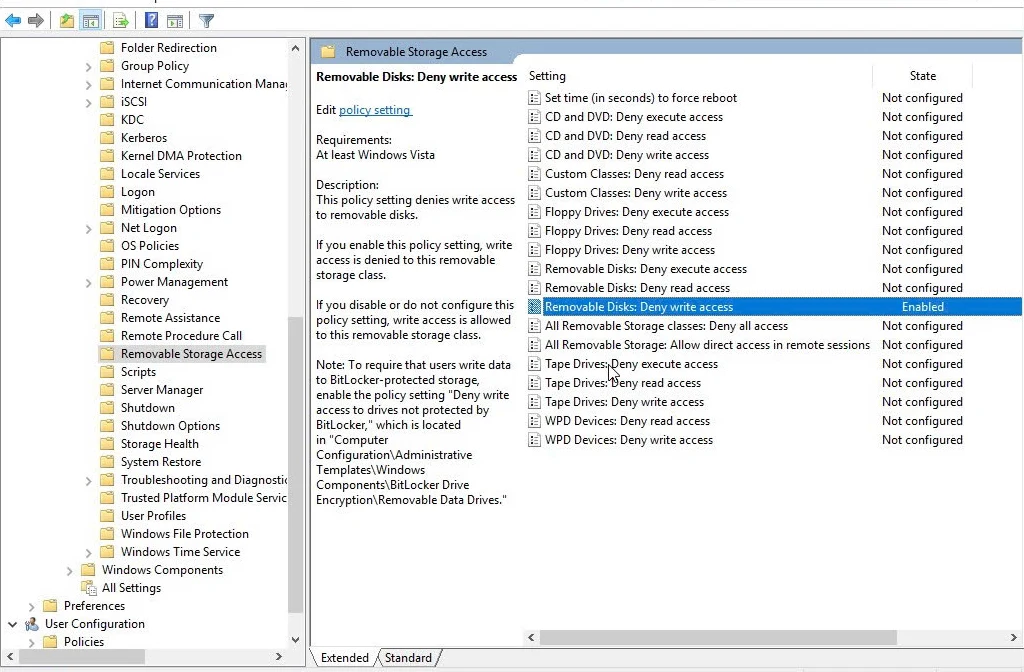Click folder icon next to Recovery
The height and width of the screenshot is (672, 1024).
[107, 300]
